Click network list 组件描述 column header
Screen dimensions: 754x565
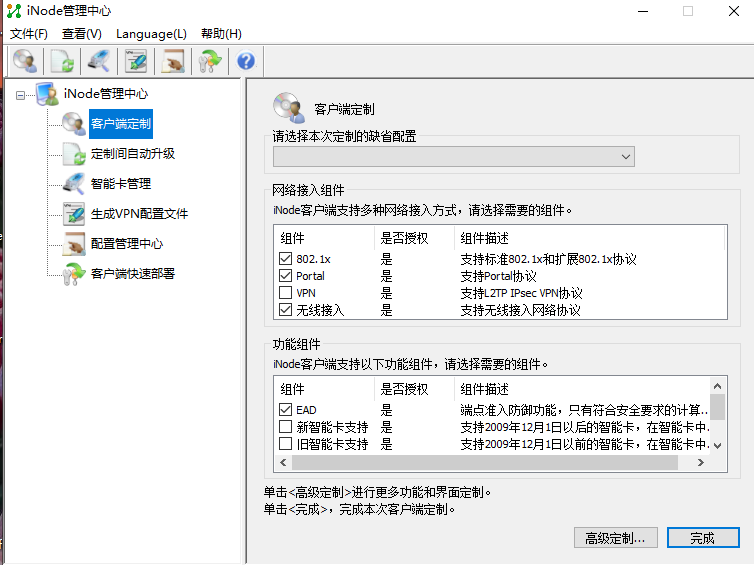(590, 238)
